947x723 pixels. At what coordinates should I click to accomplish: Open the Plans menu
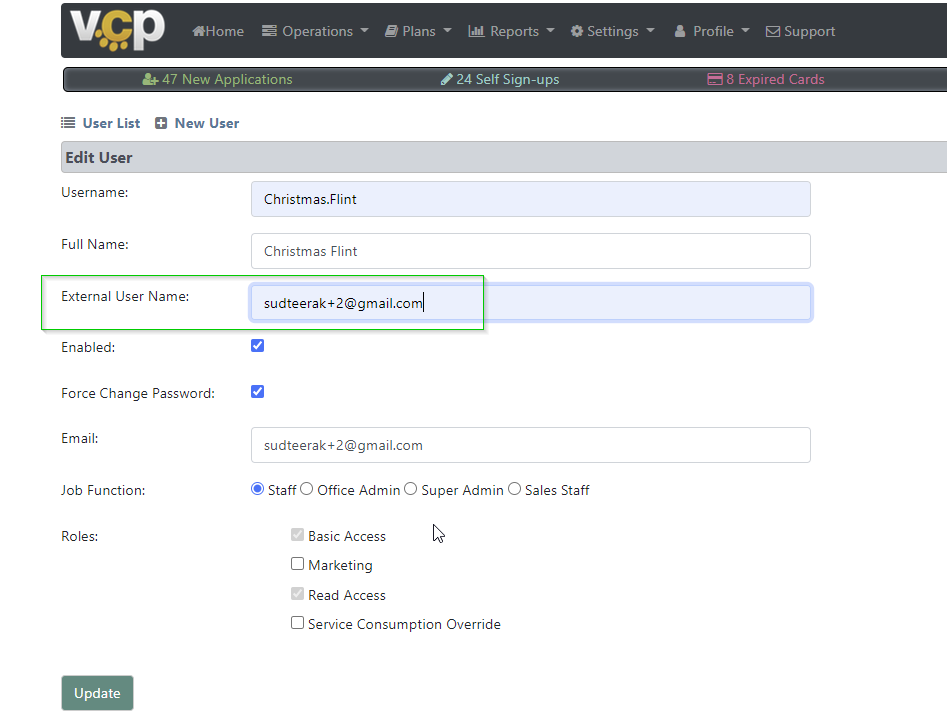click(x=418, y=31)
